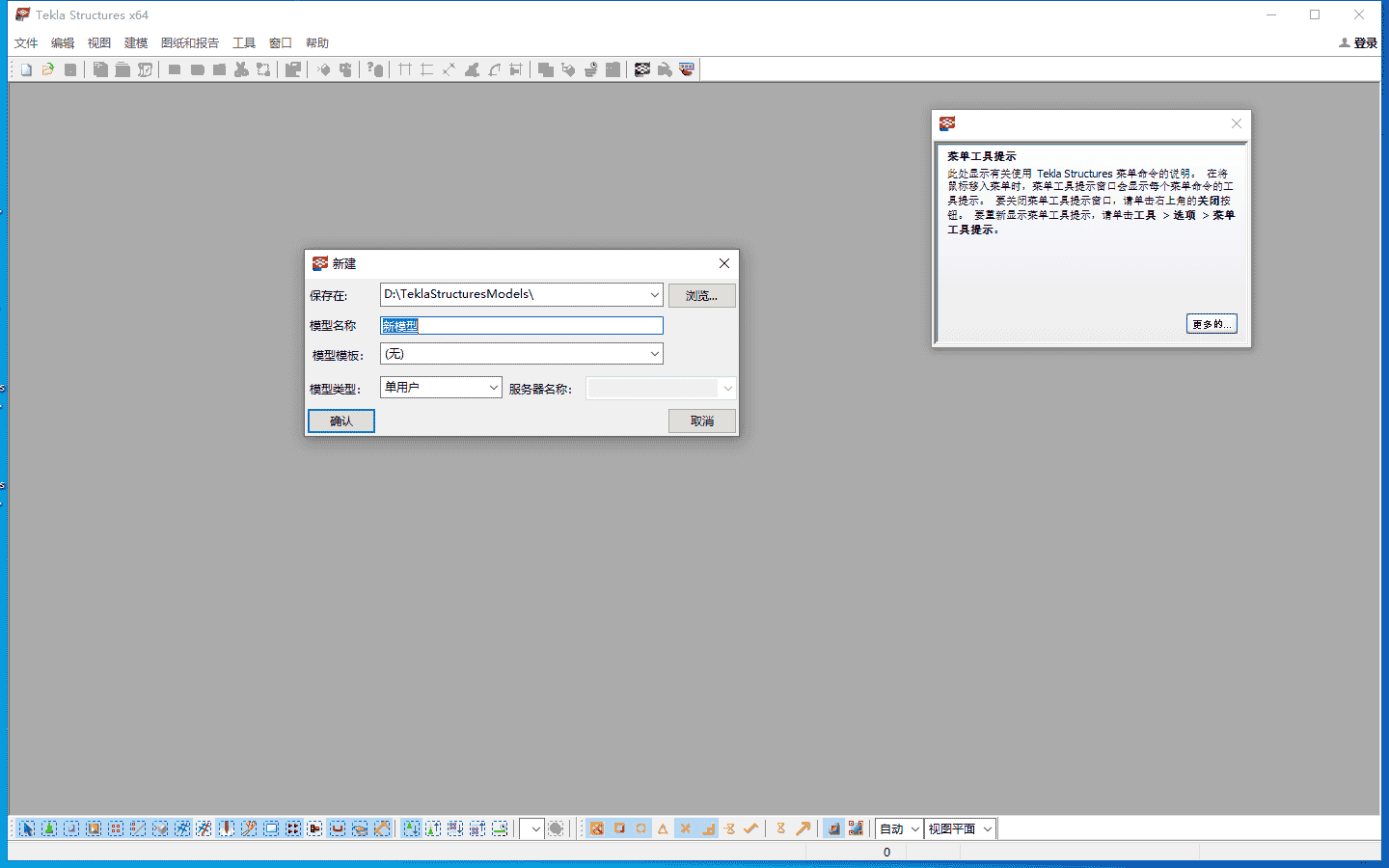Expand the 保存在 folder path dropdown
The image size is (1389, 868).
click(654, 294)
